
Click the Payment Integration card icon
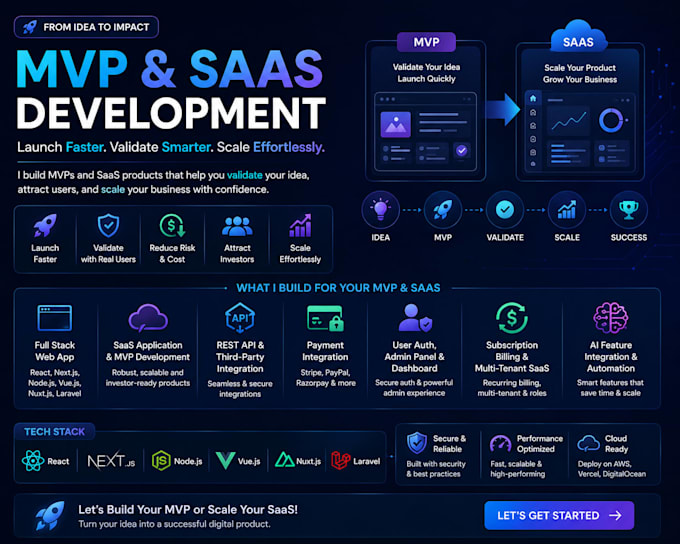325,318
